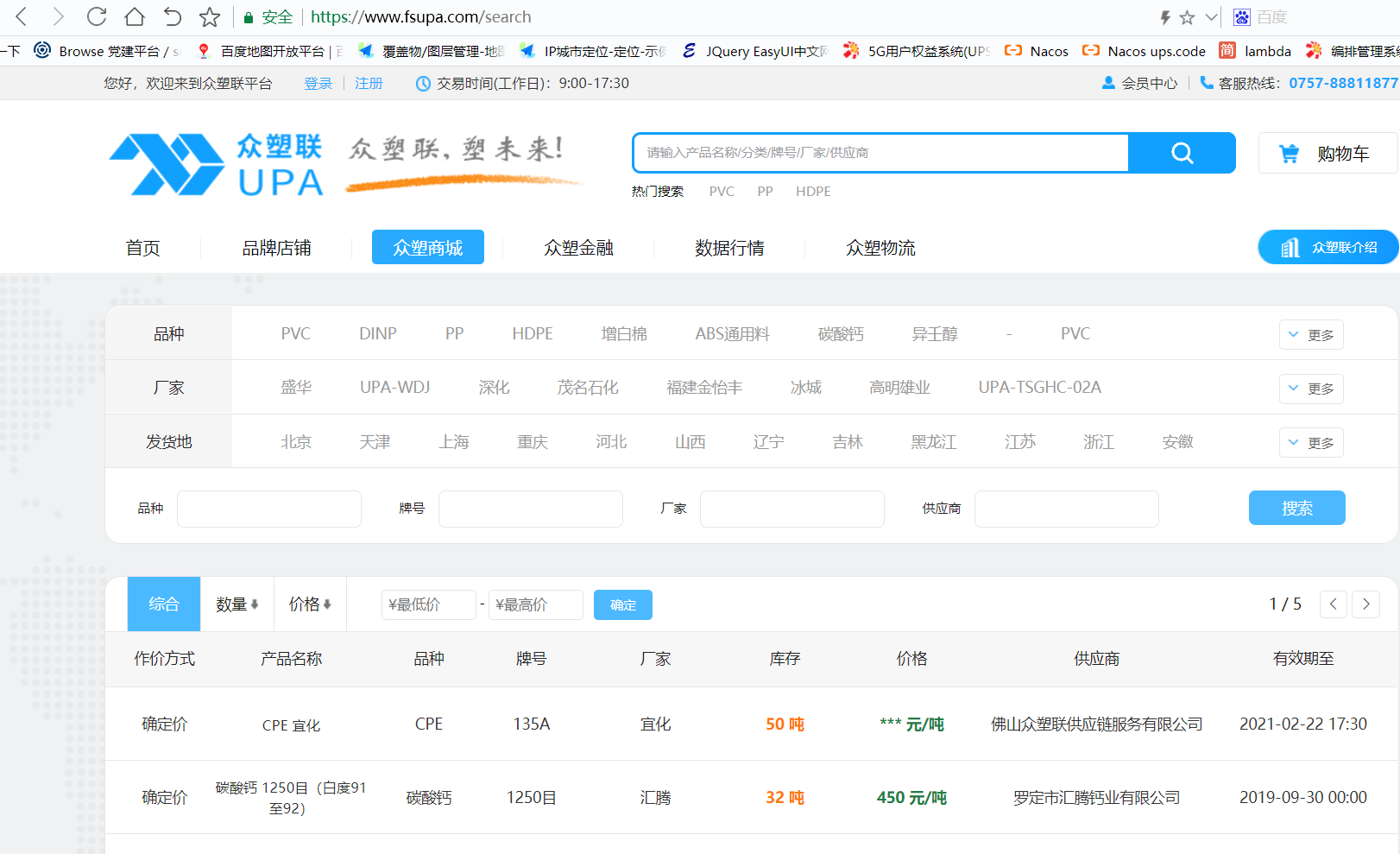1400x854 pixels.
Task: Click the 众塑联 UPA logo
Action: click(217, 164)
